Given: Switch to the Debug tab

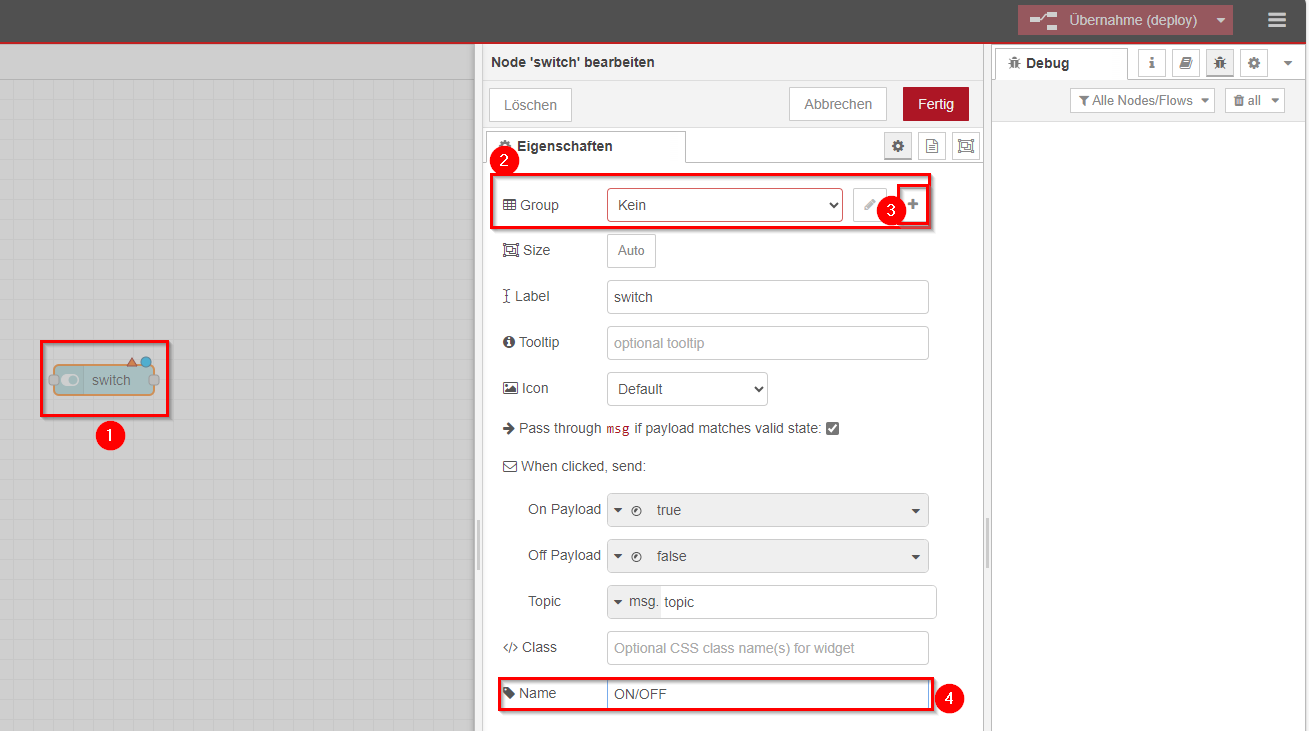Looking at the screenshot, I should click(1052, 62).
